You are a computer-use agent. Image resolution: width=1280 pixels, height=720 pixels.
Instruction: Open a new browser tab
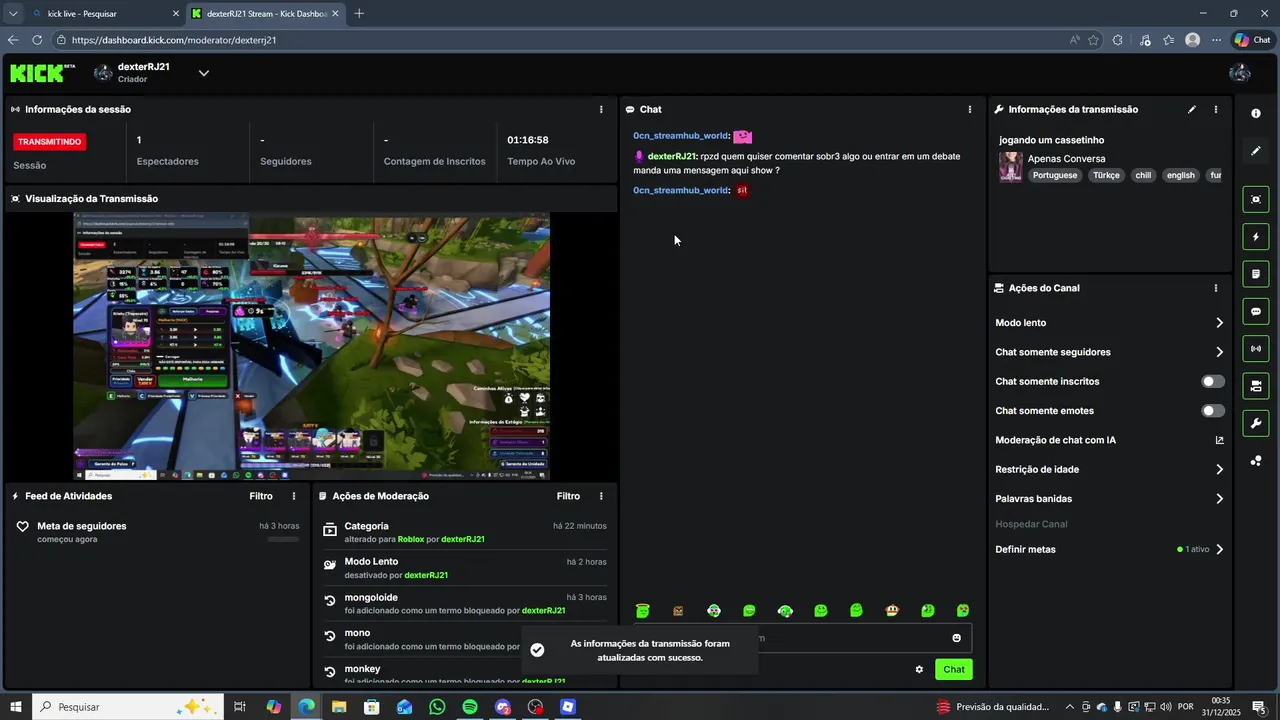(359, 13)
